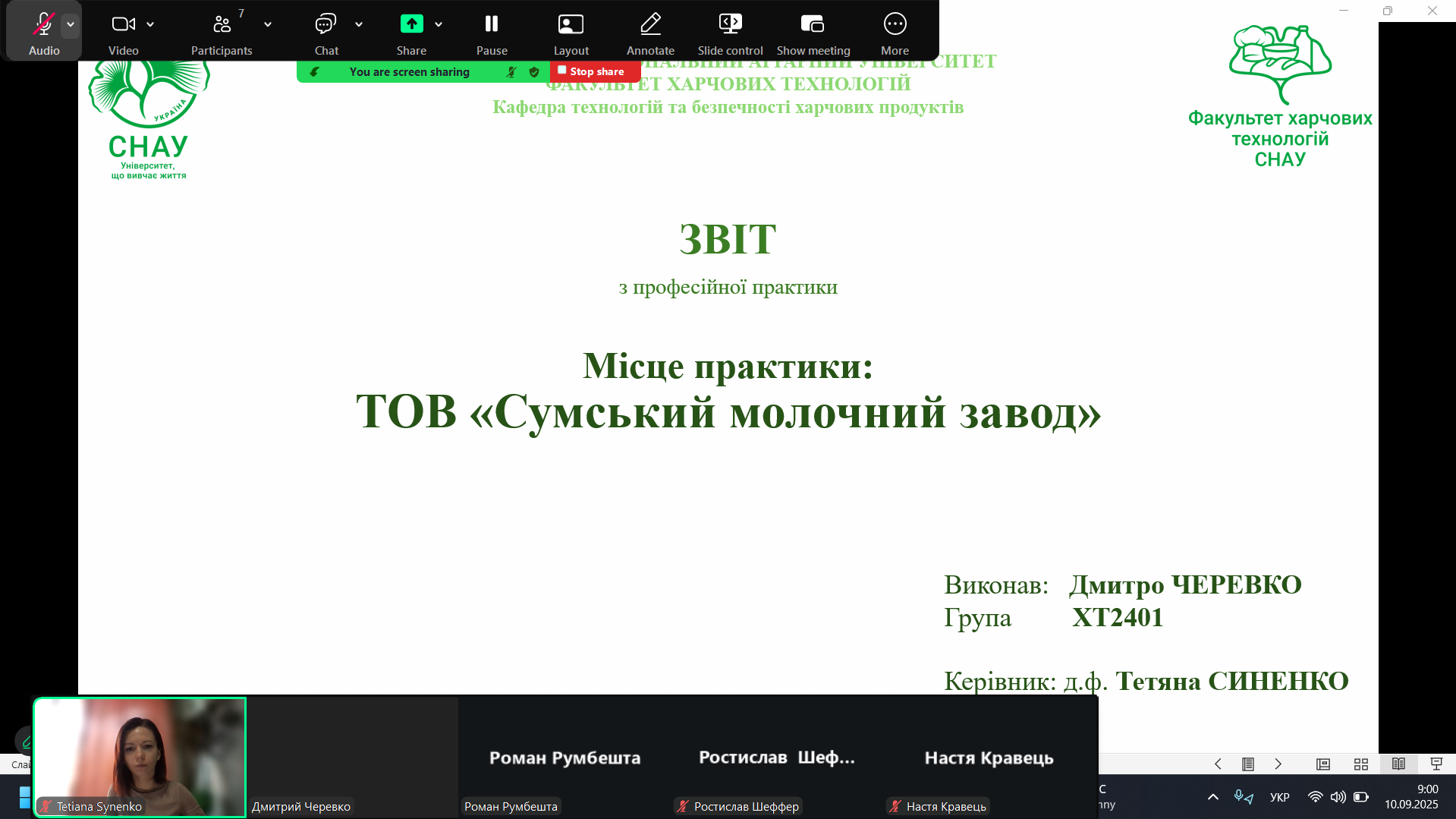Restore down the presentation window

[x=1388, y=11]
